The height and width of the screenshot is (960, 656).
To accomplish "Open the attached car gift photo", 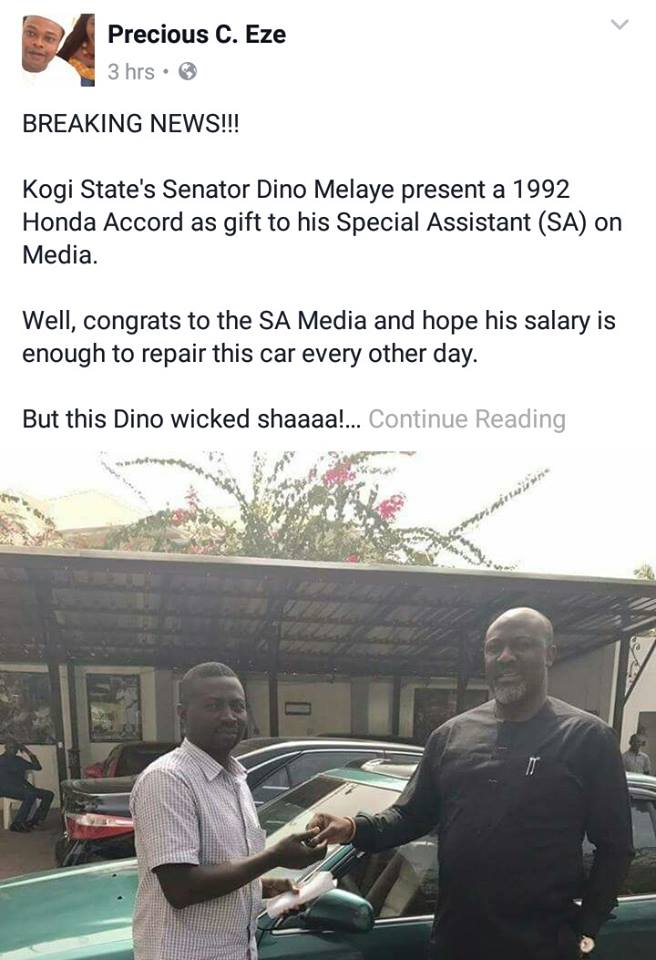I will [x=328, y=705].
